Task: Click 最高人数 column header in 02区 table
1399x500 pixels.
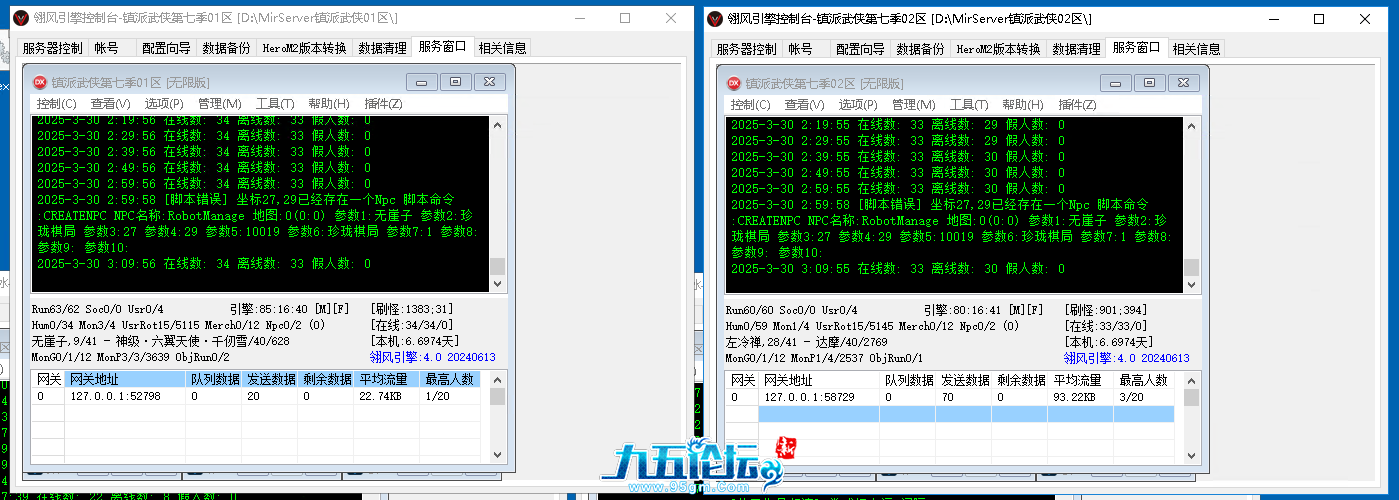Action: pos(1146,381)
